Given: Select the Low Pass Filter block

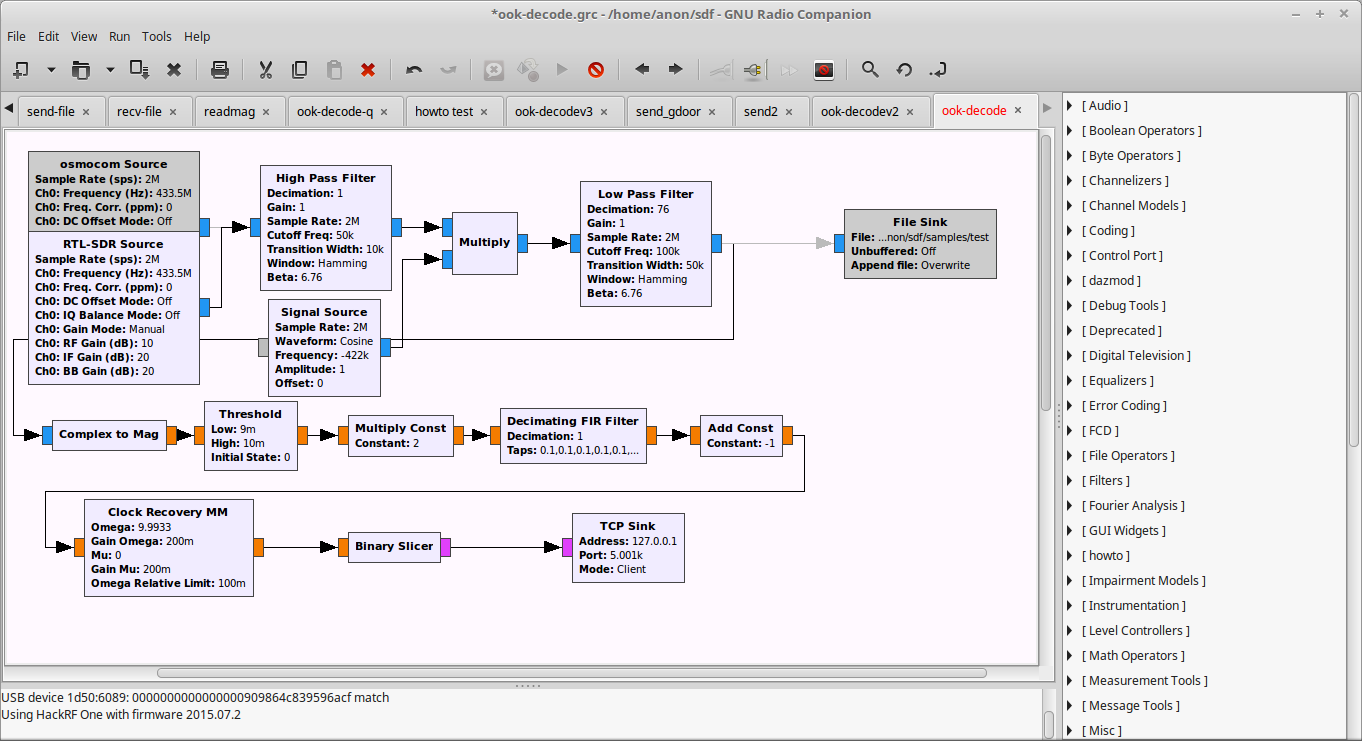Looking at the screenshot, I should point(645,244).
